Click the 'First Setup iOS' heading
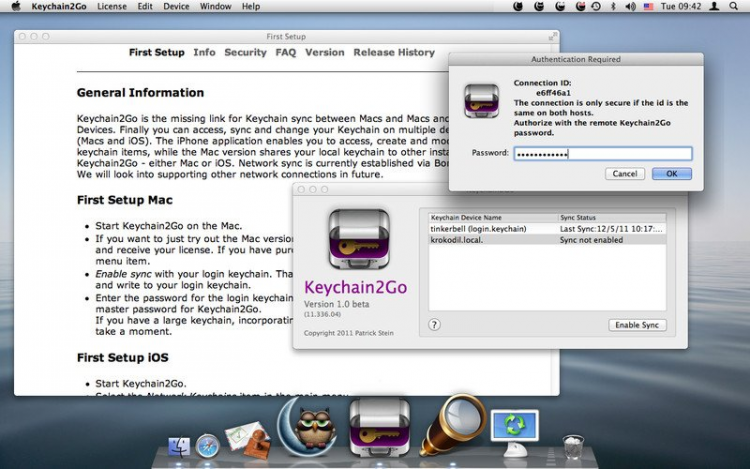 (x=123, y=358)
